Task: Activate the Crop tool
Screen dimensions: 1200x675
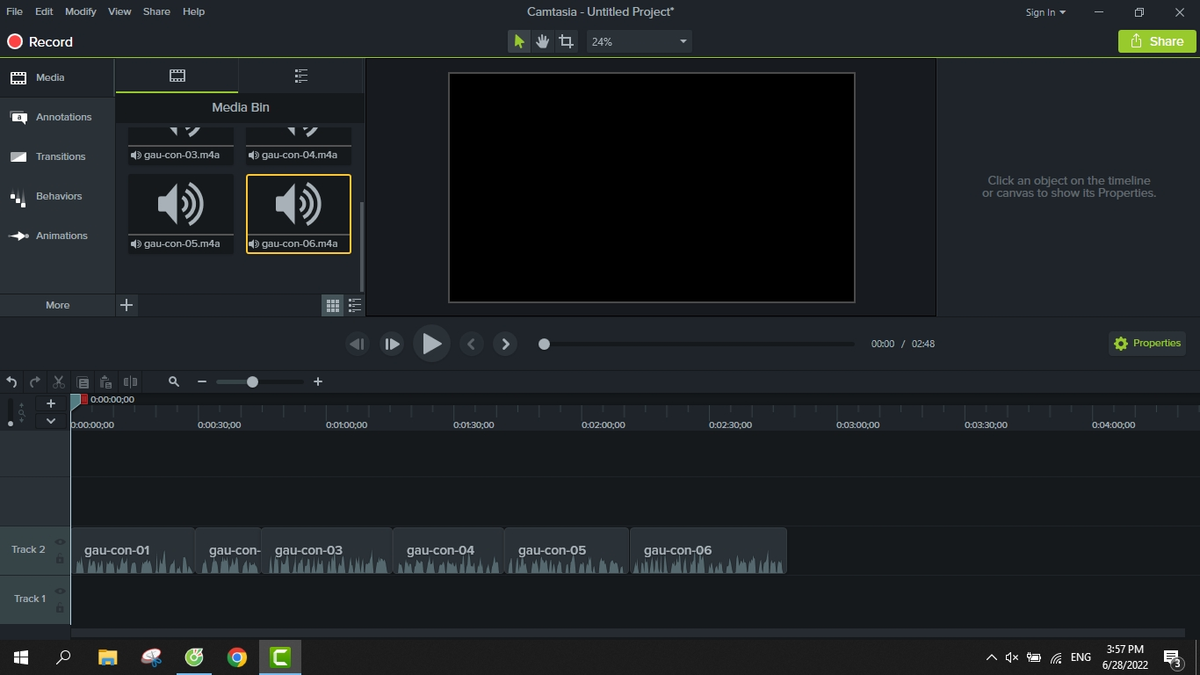Action: pyautogui.click(x=567, y=42)
